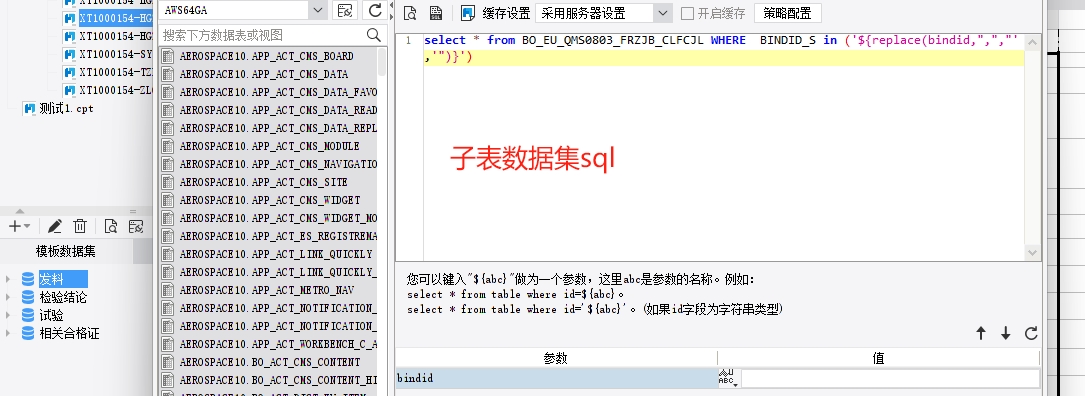Click the SQL editor scroll-down arrow
Screen dimensions: 1085x396
tap(1032, 253)
